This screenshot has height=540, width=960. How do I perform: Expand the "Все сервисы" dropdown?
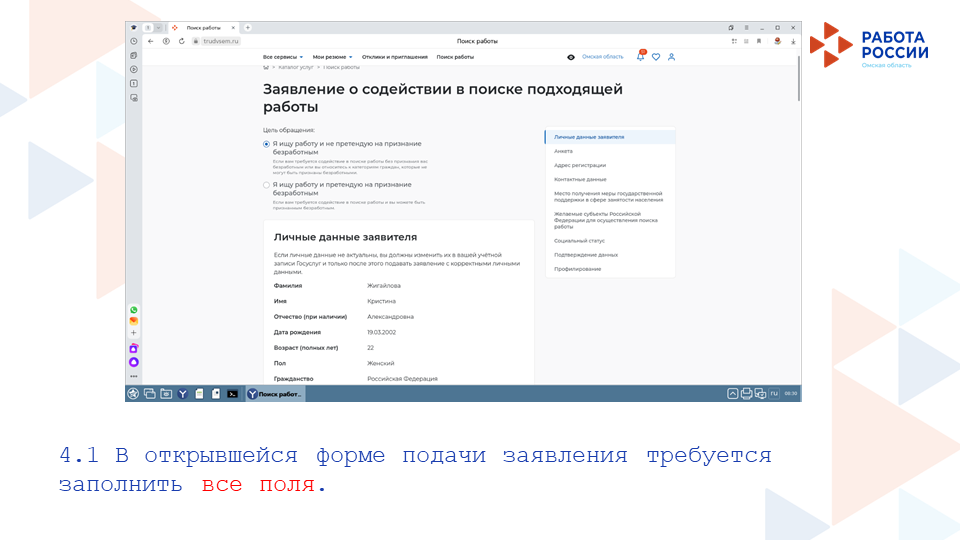point(283,57)
